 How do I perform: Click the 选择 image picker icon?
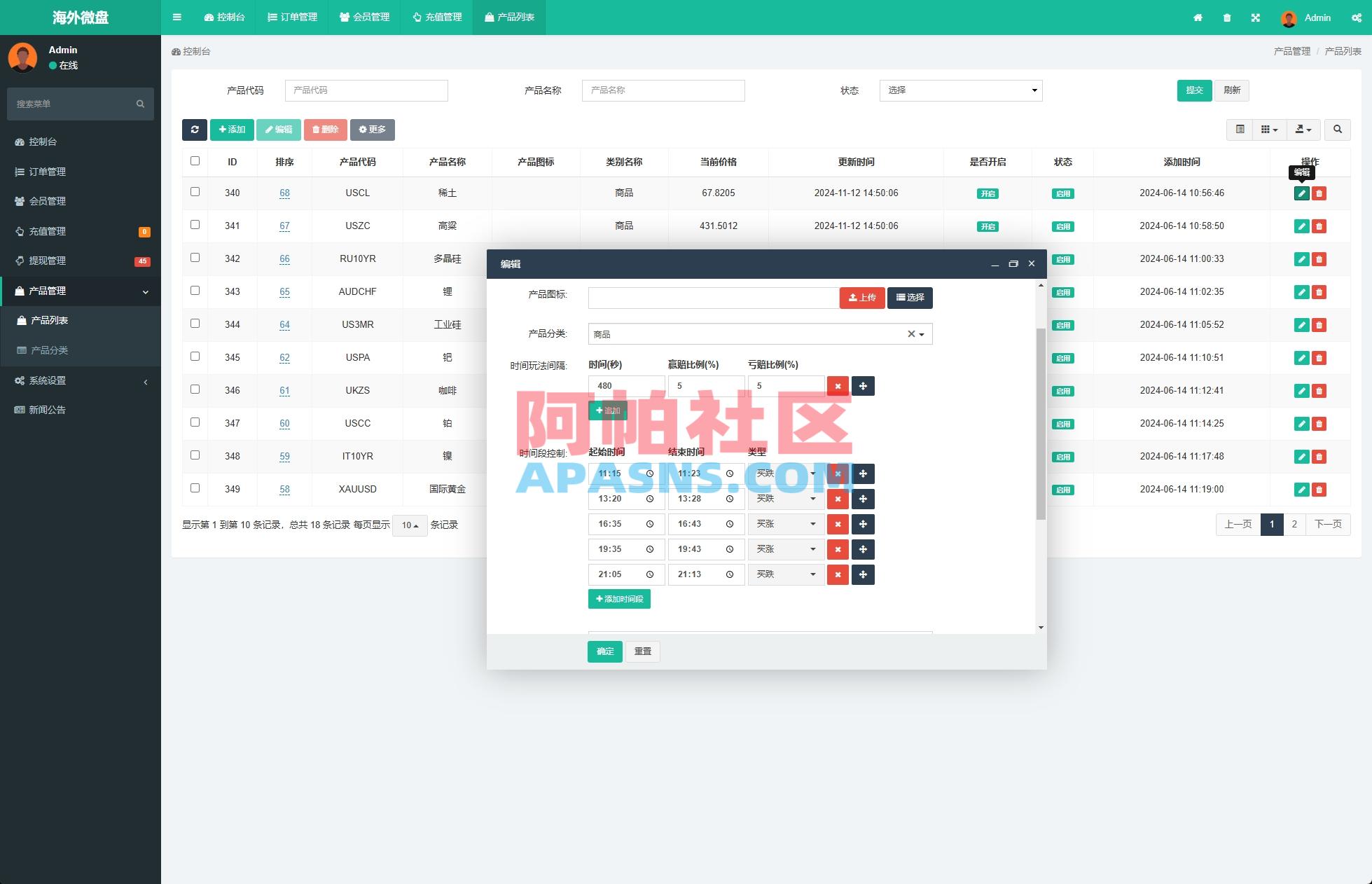tap(910, 298)
